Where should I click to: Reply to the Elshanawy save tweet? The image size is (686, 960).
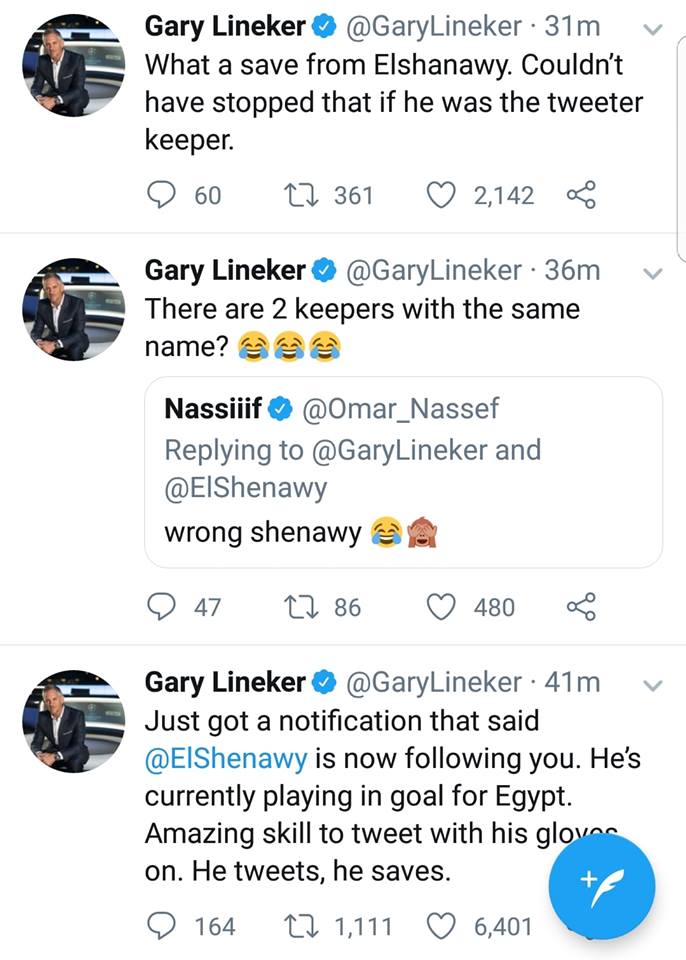pyautogui.click(x=162, y=195)
